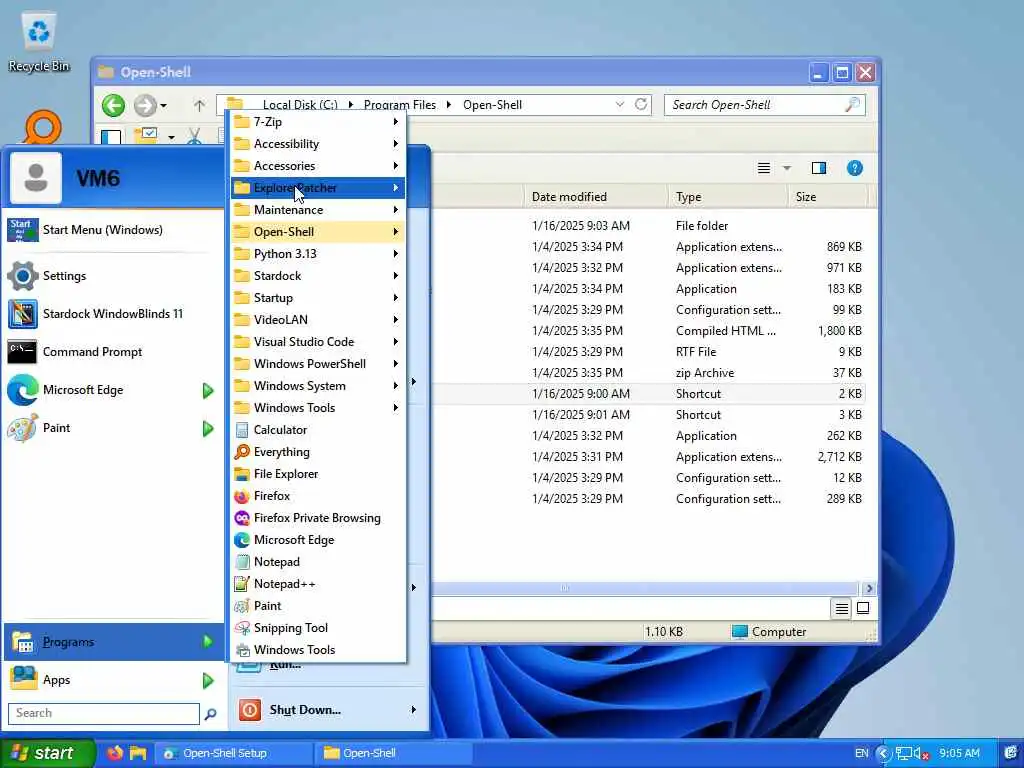
Task: Expand Microsoft Edge jump list arrow
Action: pyautogui.click(x=208, y=391)
